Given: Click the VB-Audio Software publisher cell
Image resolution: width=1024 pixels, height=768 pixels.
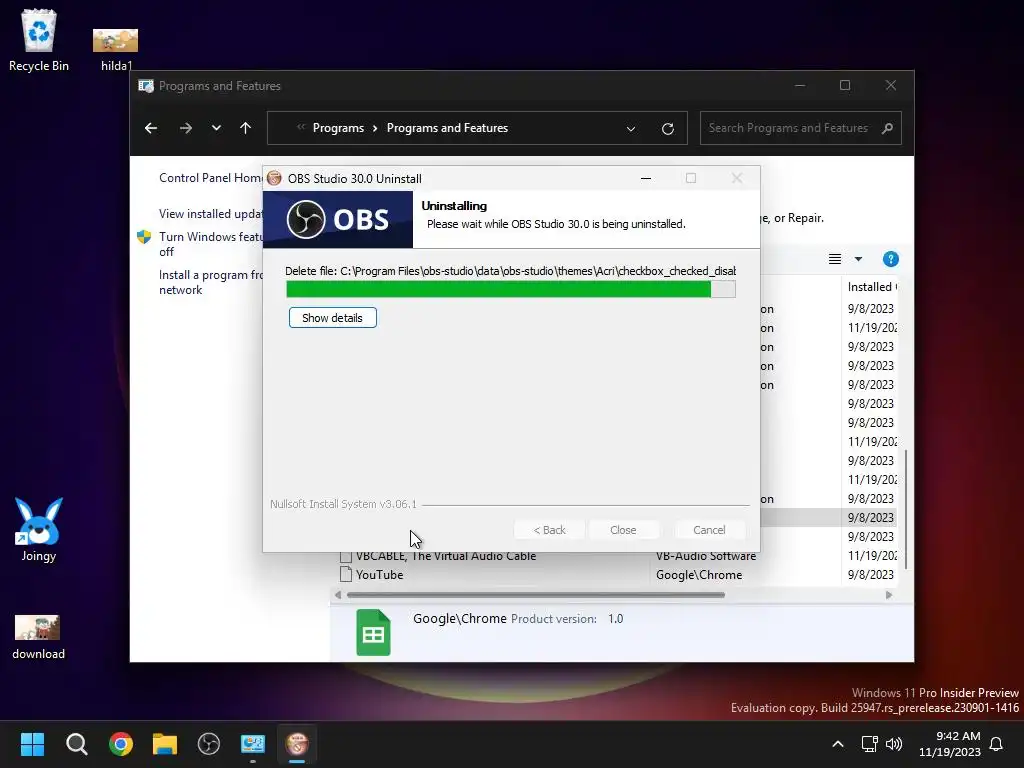Looking at the screenshot, I should pos(705,556).
